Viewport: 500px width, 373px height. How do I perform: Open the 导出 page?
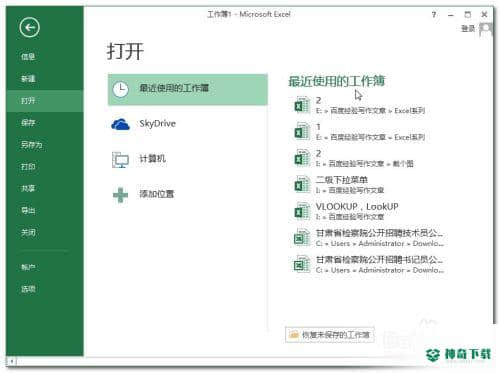pyautogui.click(x=28, y=210)
